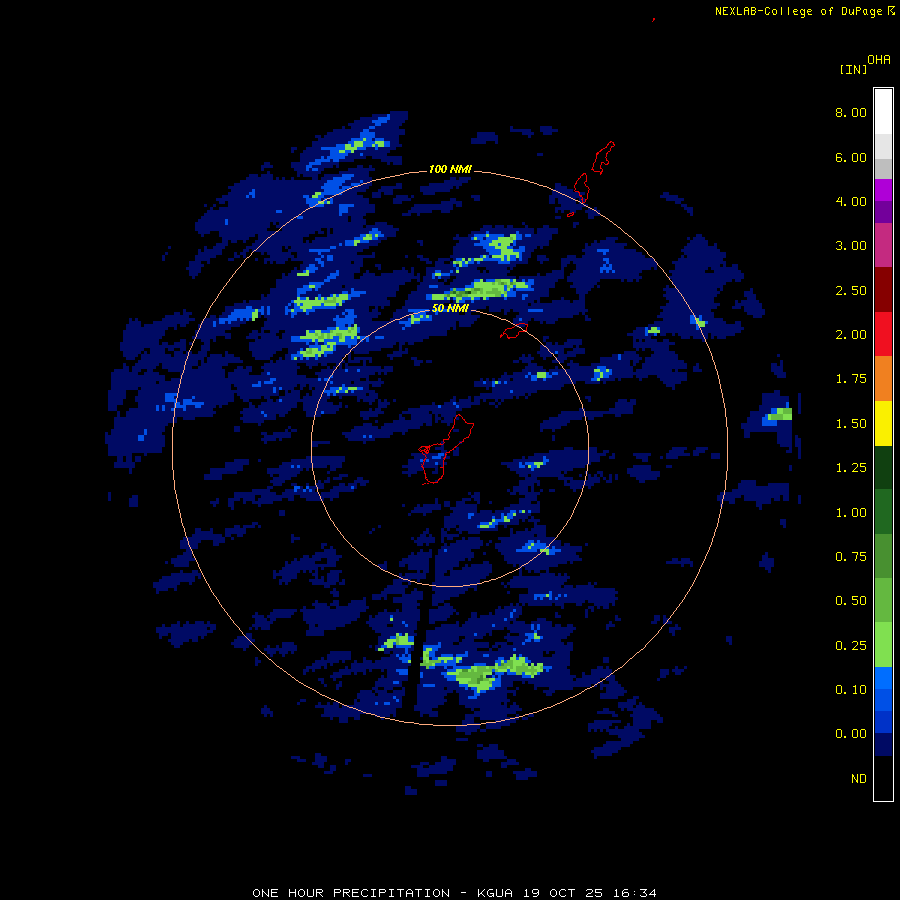Image resolution: width=900 pixels, height=900 pixels.
Task: Select the magenta swatch beside 4.00
Action: (x=883, y=190)
